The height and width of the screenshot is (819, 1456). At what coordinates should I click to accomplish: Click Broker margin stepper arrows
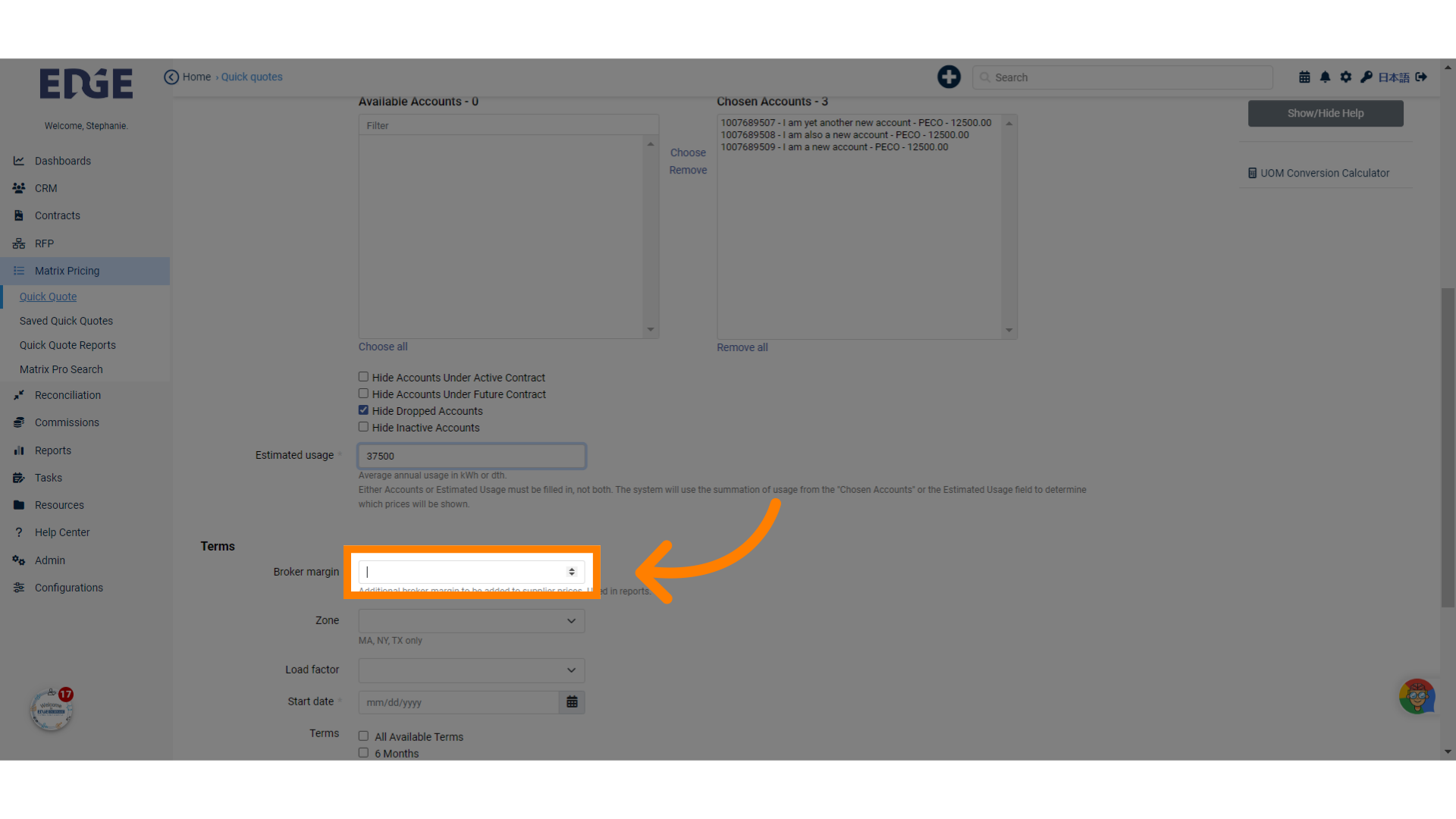point(572,572)
